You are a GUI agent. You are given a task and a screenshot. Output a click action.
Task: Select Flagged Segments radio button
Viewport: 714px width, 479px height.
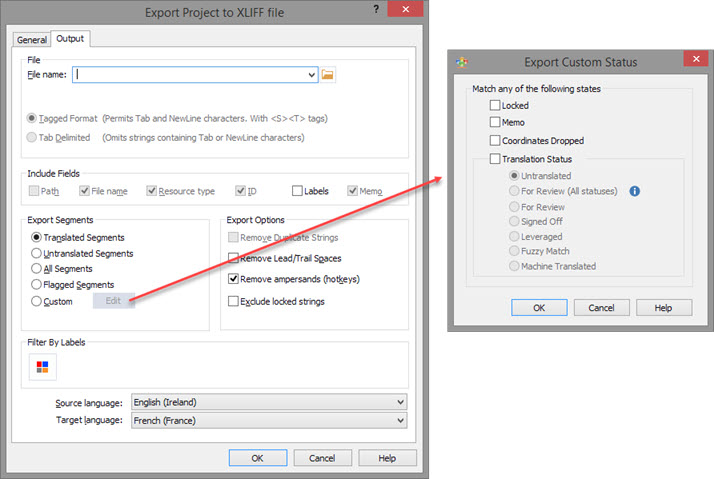coord(36,285)
